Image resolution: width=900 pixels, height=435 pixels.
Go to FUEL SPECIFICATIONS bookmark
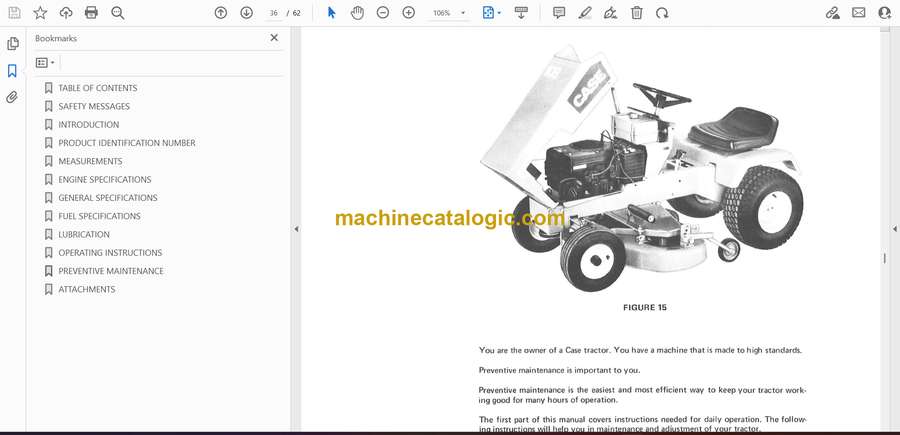click(99, 216)
